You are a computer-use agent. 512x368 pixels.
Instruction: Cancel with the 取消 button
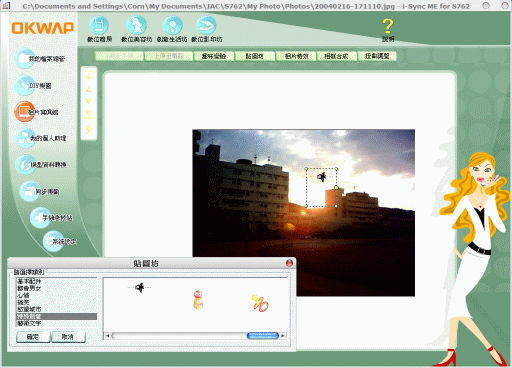pos(68,337)
